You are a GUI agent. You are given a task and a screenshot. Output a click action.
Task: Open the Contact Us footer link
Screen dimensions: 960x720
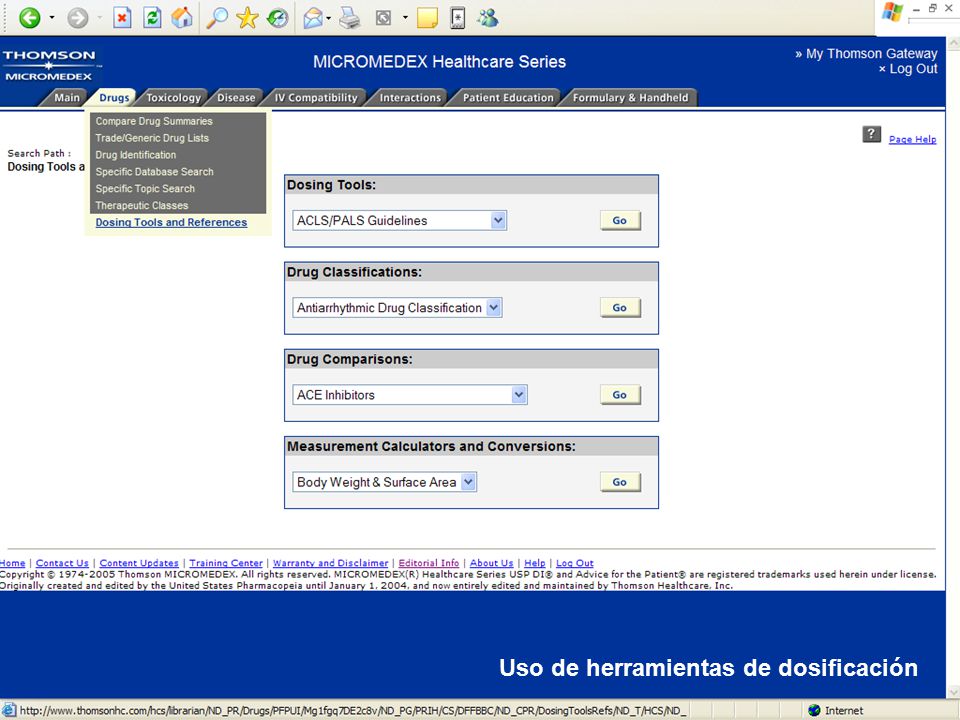[62, 563]
